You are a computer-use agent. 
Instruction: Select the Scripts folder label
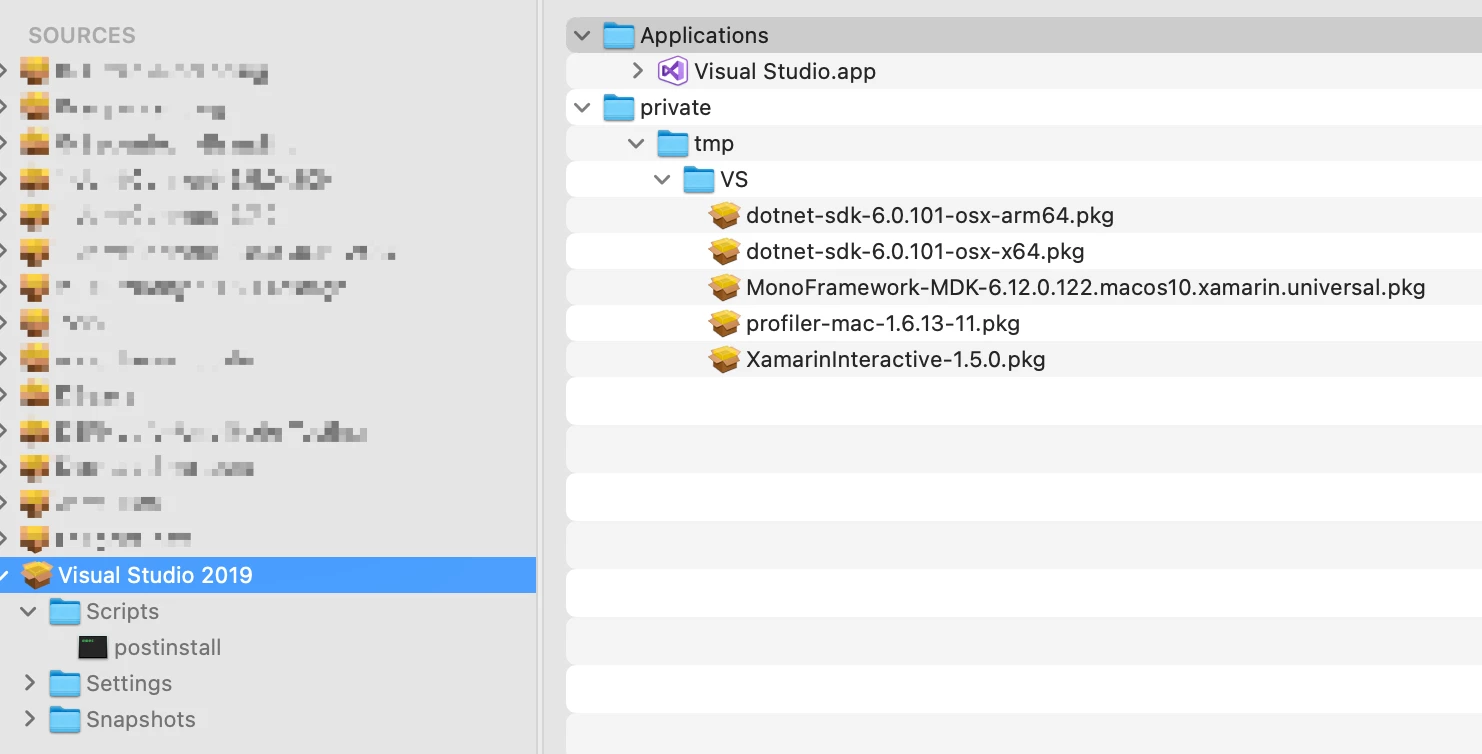[x=122, y=612]
